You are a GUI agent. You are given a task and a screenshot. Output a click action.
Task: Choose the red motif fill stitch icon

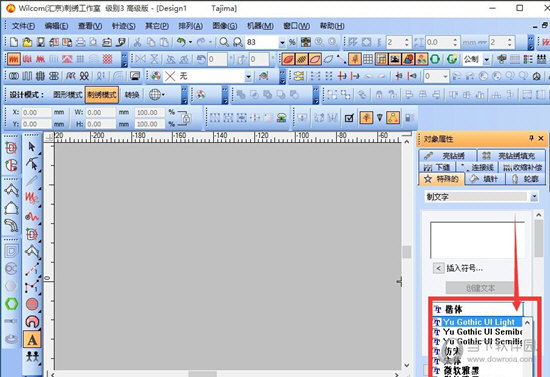tap(108, 59)
